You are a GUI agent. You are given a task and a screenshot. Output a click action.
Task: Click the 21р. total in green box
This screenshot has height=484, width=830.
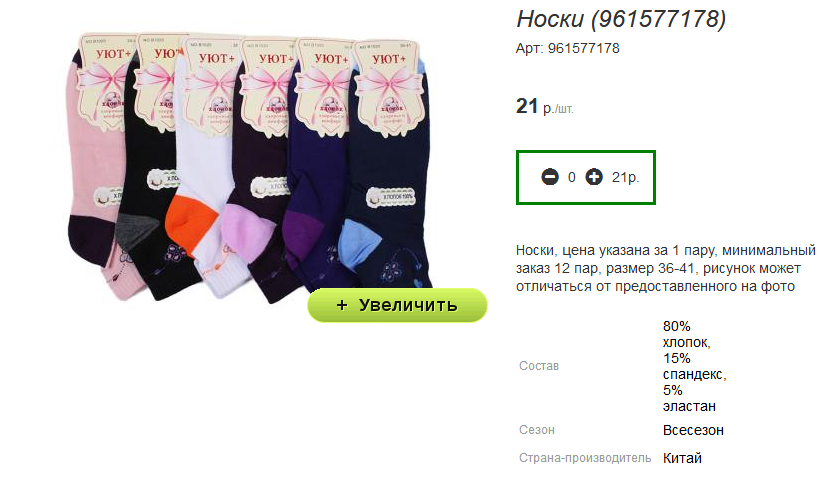(625, 177)
